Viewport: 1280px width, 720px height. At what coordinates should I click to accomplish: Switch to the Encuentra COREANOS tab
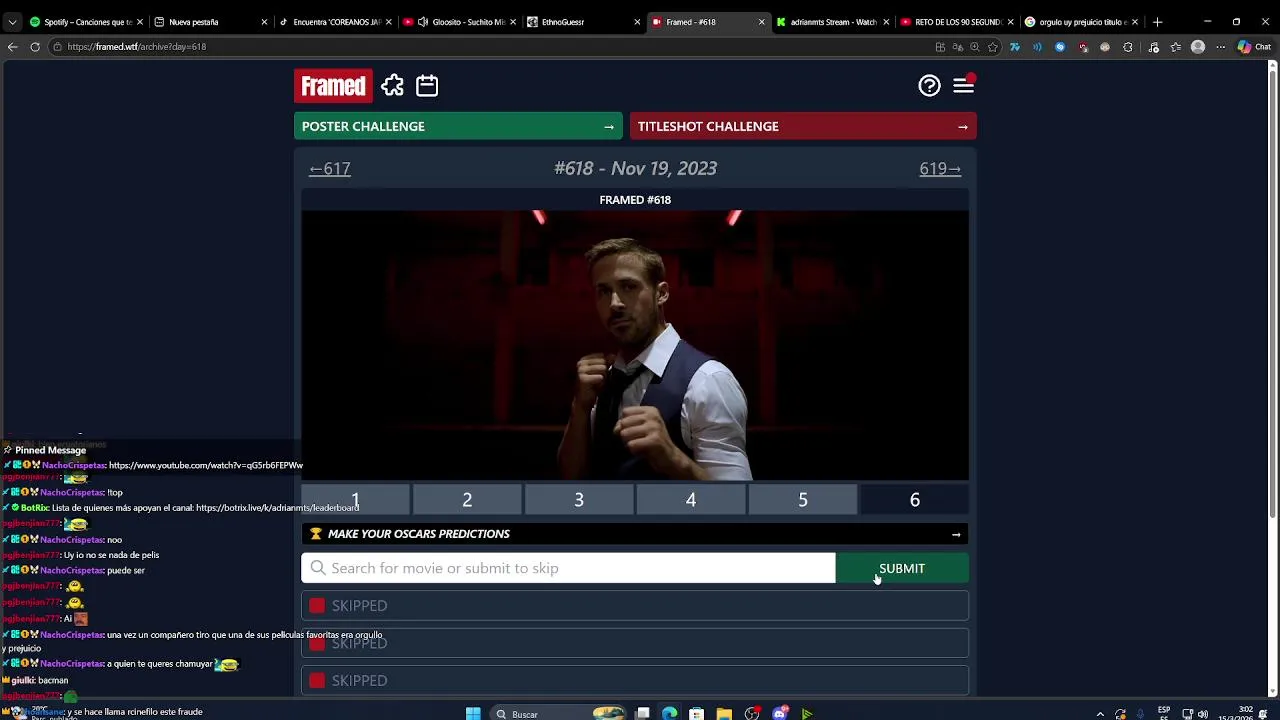coord(336,22)
